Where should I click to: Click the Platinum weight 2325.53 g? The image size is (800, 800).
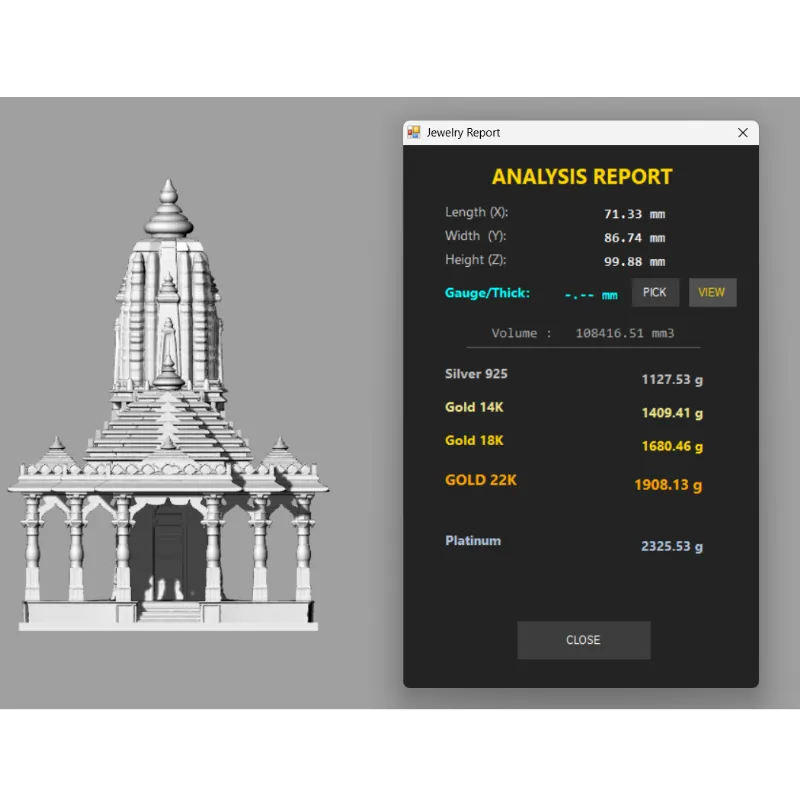point(671,547)
